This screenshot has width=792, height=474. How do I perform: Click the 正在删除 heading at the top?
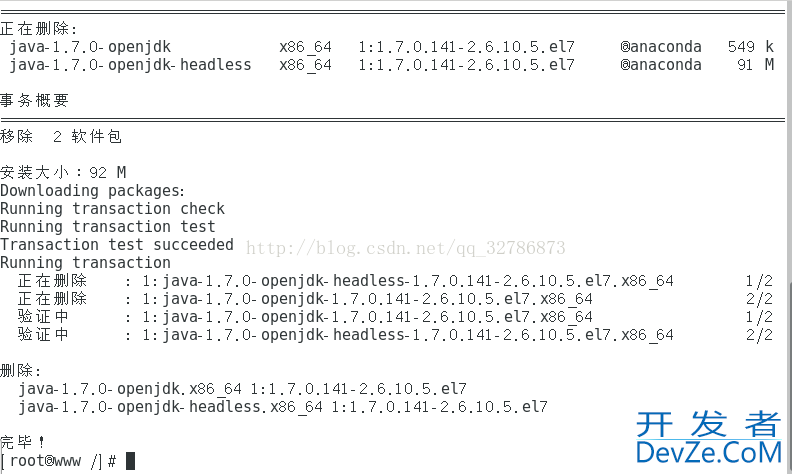pyautogui.click(x=38, y=29)
